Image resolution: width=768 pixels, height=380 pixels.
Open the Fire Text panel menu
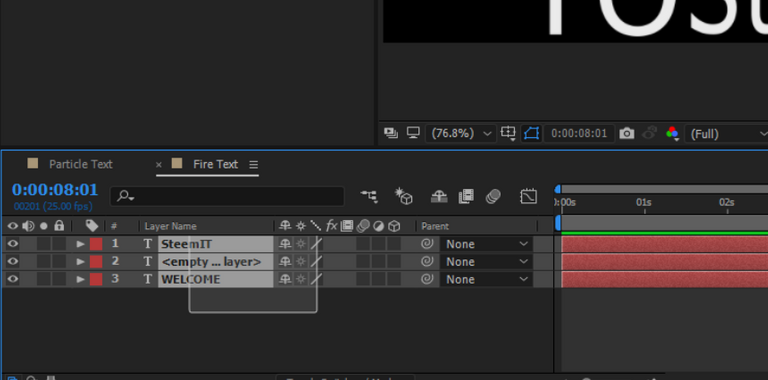tap(253, 165)
